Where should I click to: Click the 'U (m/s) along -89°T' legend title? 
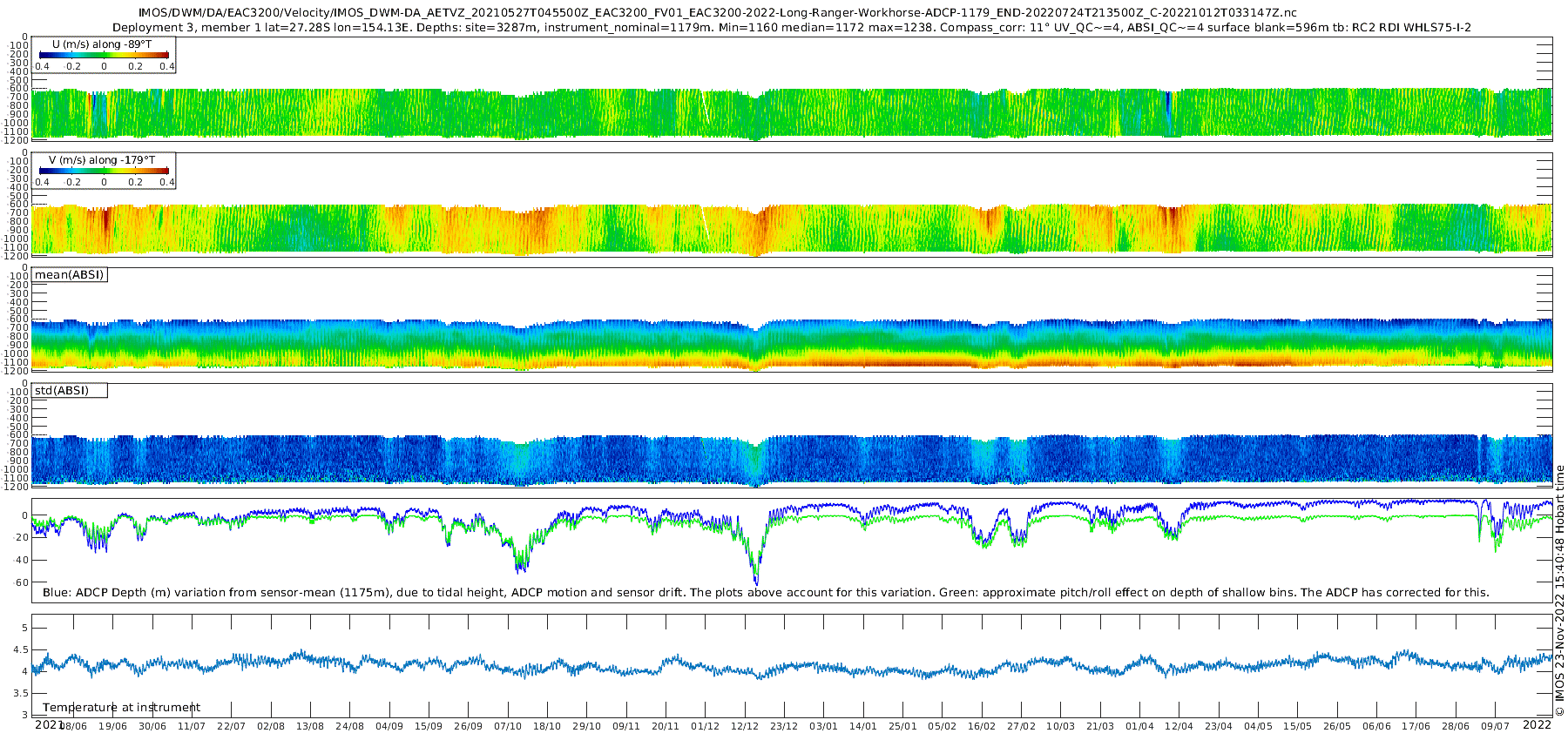click(102, 44)
